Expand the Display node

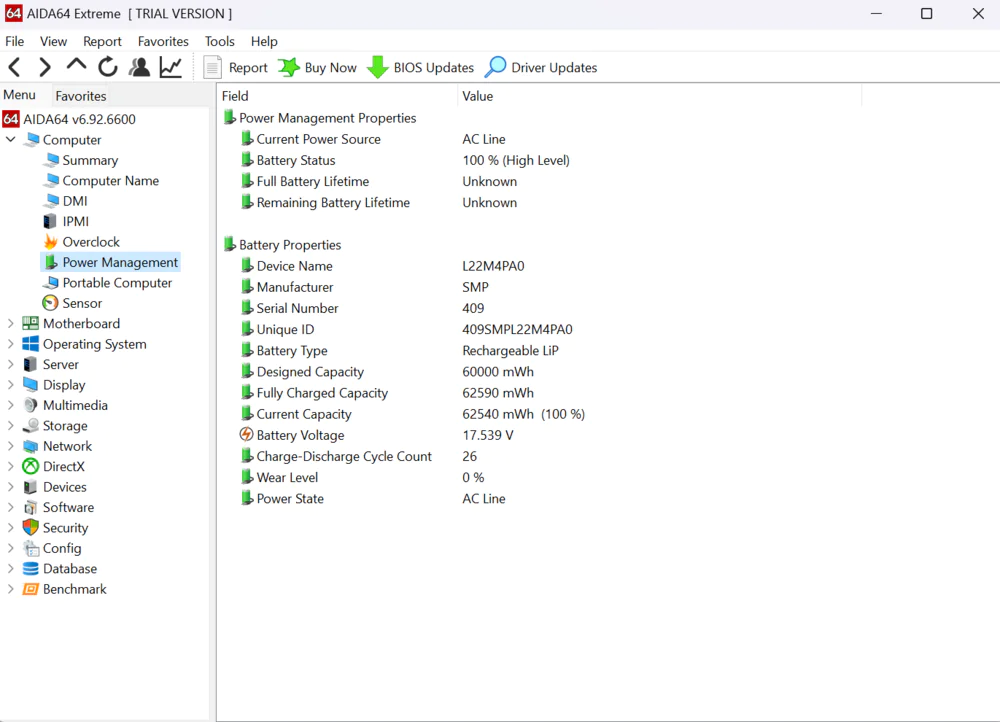point(11,385)
